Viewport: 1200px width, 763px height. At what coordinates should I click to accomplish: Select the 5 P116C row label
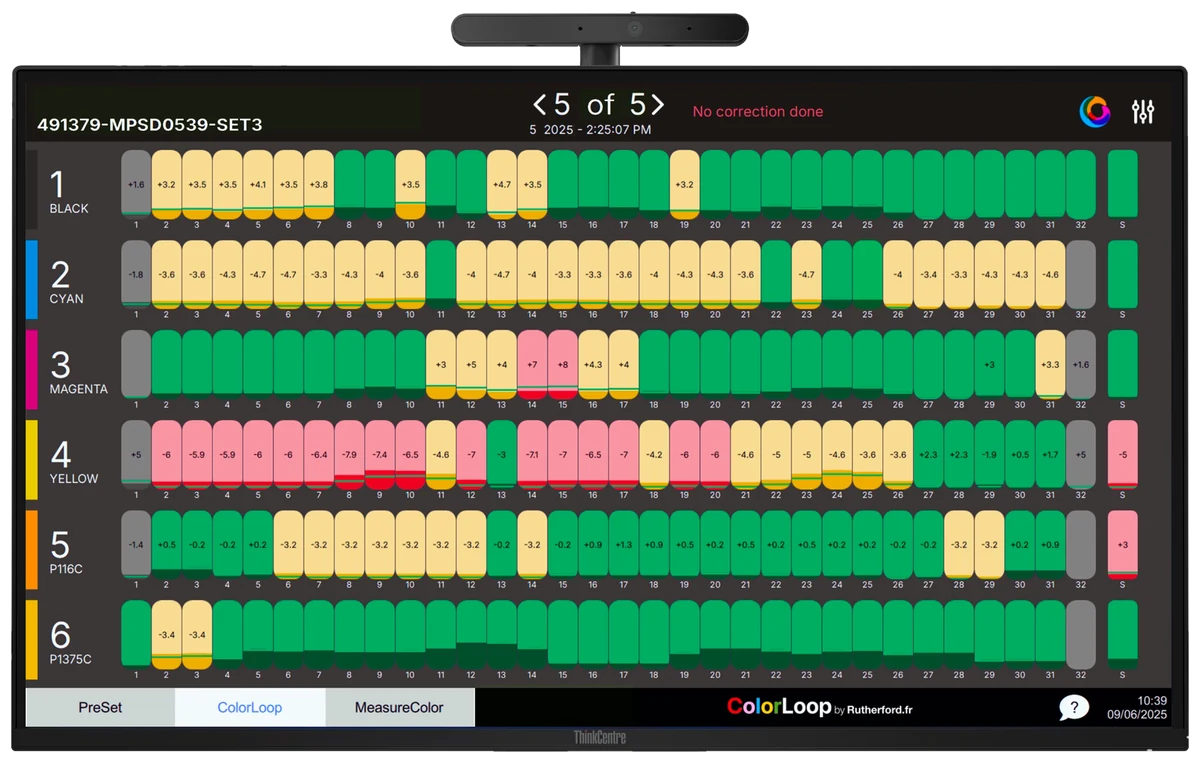(69, 552)
